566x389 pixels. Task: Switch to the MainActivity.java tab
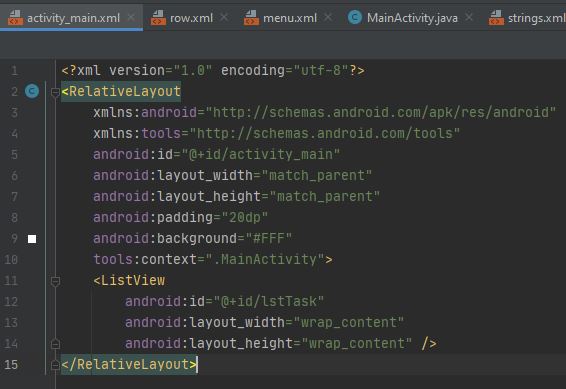point(412,18)
